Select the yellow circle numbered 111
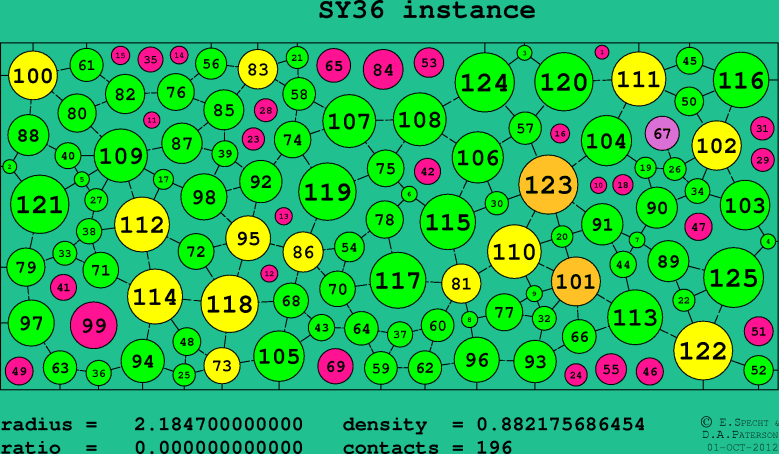 [x=638, y=79]
